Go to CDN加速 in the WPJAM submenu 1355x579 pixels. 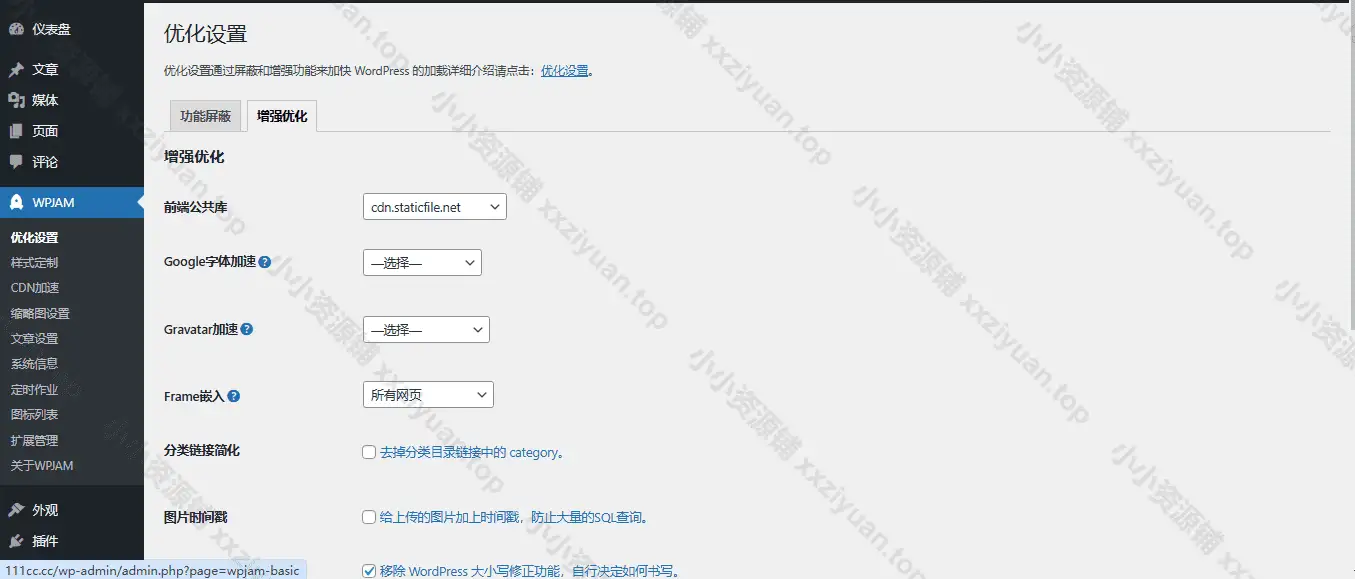35,288
